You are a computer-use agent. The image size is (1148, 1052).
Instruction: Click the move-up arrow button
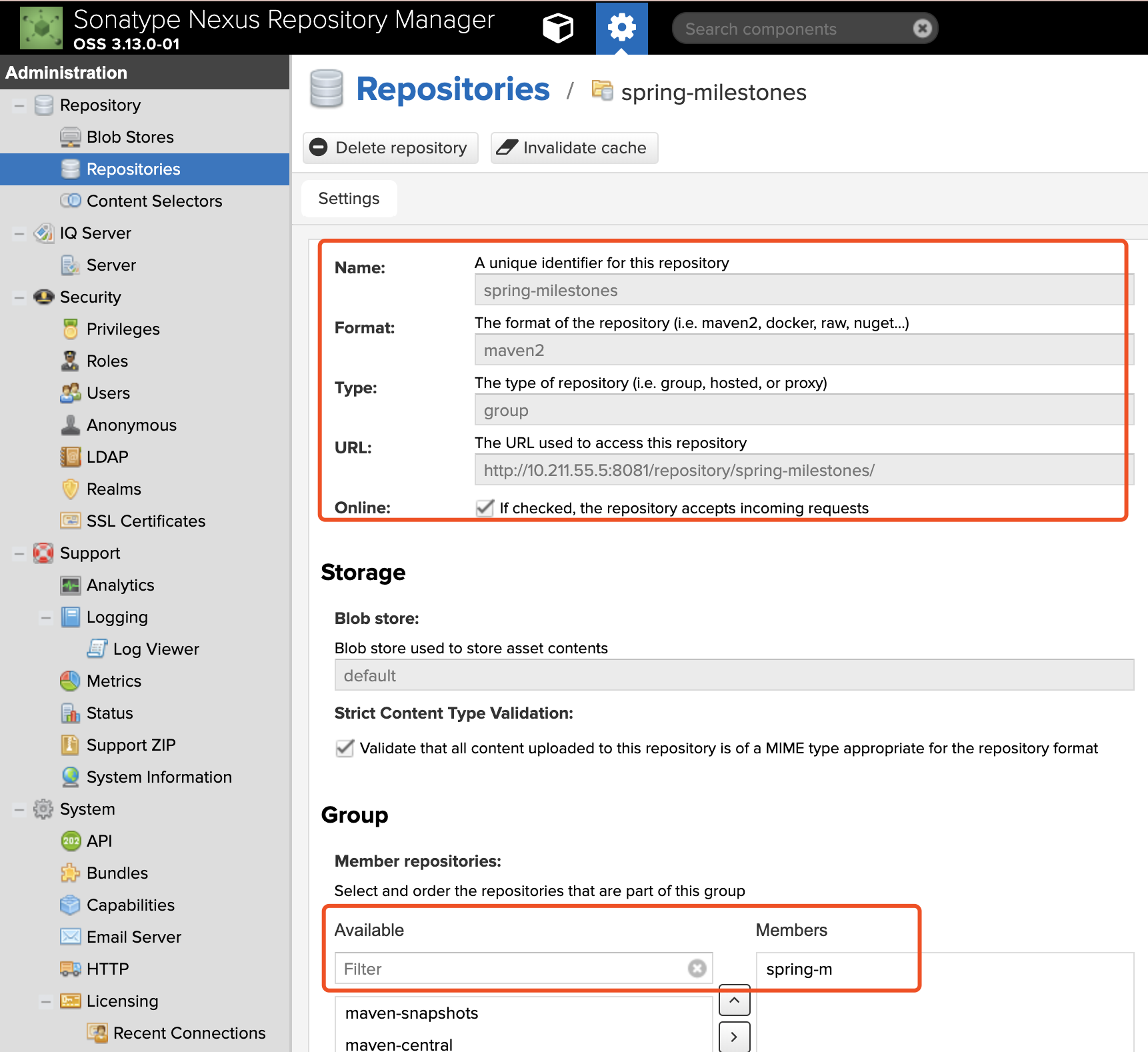pyautogui.click(x=735, y=1000)
